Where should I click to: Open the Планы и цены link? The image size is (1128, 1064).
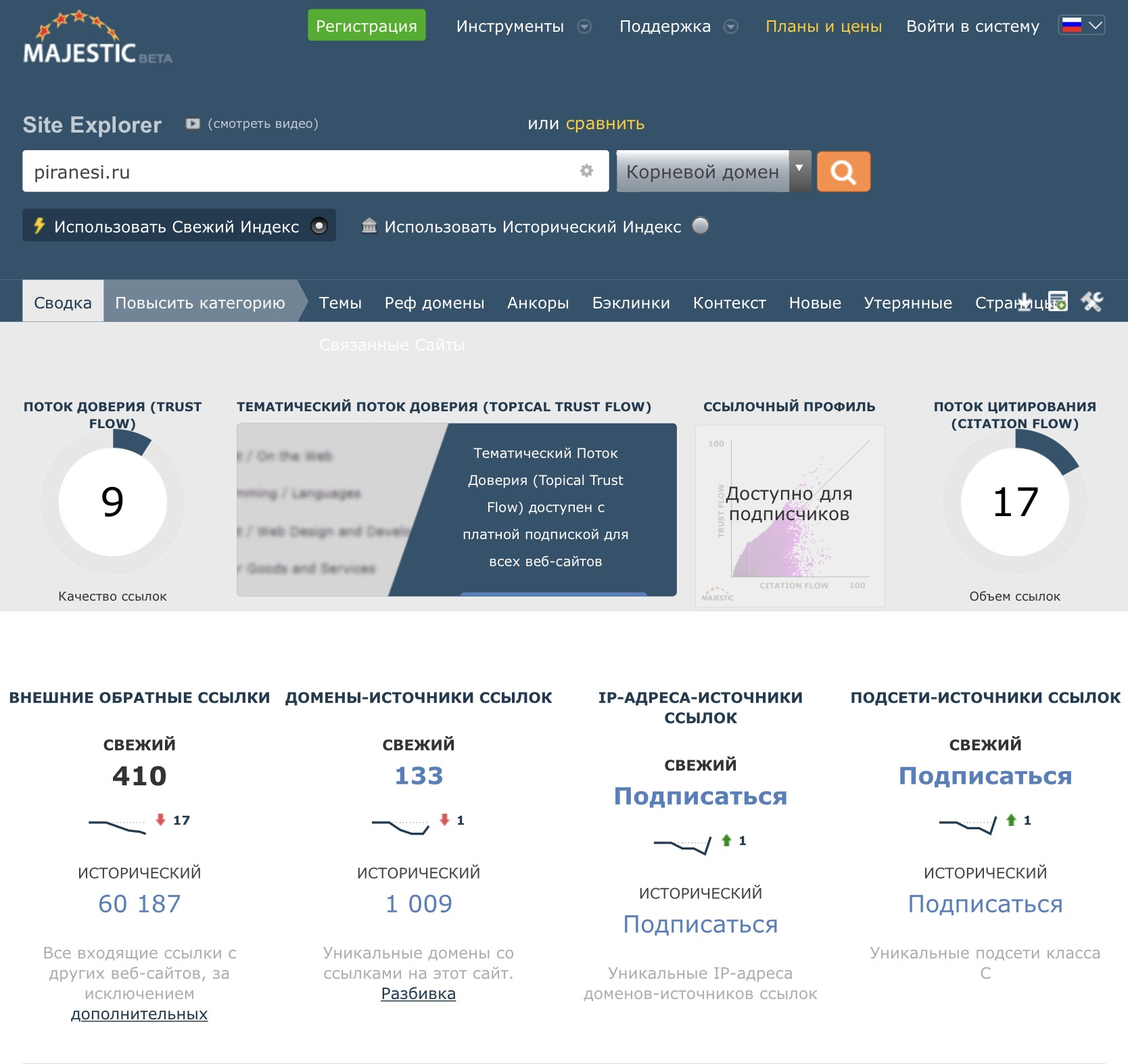pos(824,26)
